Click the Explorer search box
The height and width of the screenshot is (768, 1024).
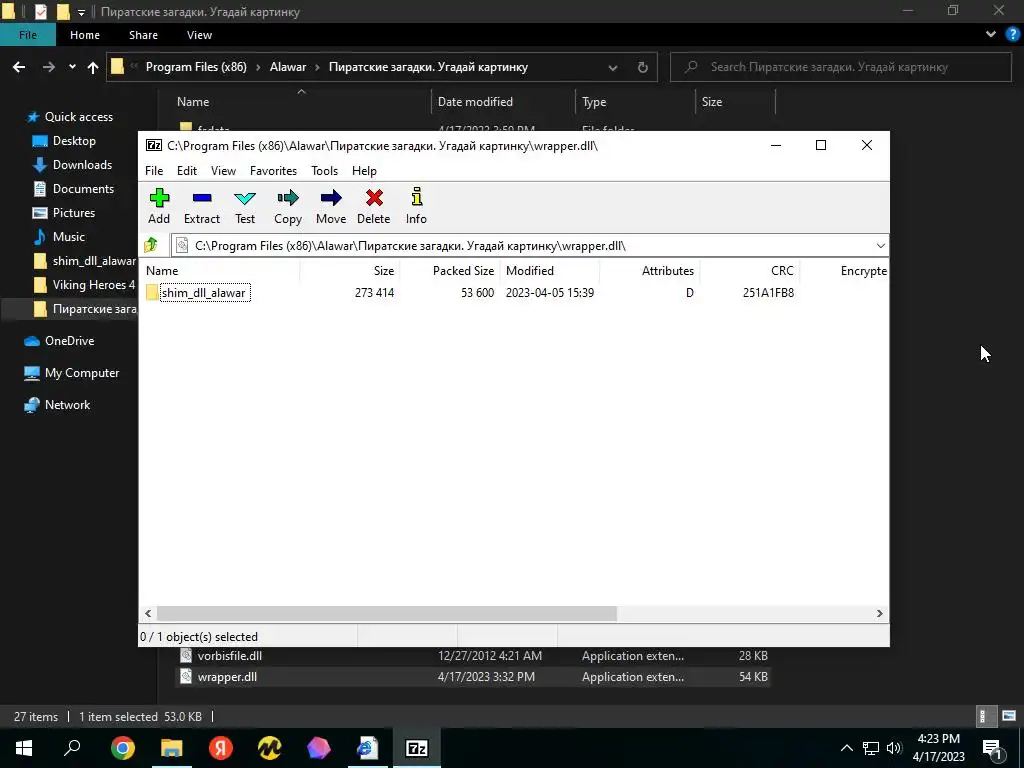click(841, 67)
